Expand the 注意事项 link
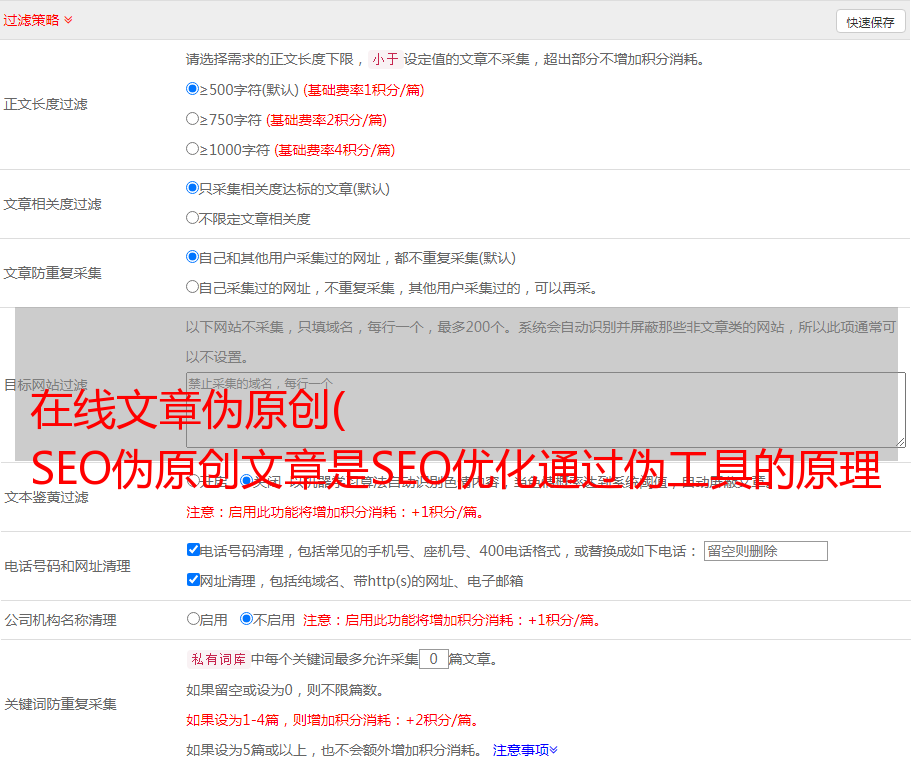The height and width of the screenshot is (768, 912). pos(525,750)
